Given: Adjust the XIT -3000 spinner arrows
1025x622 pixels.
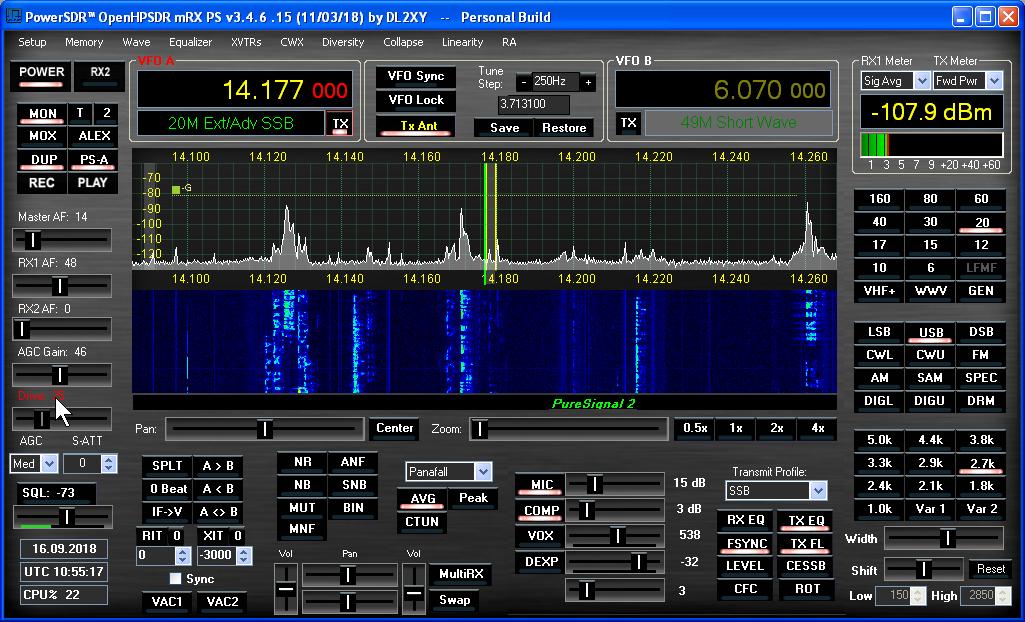Looking at the screenshot, I should pos(244,555).
